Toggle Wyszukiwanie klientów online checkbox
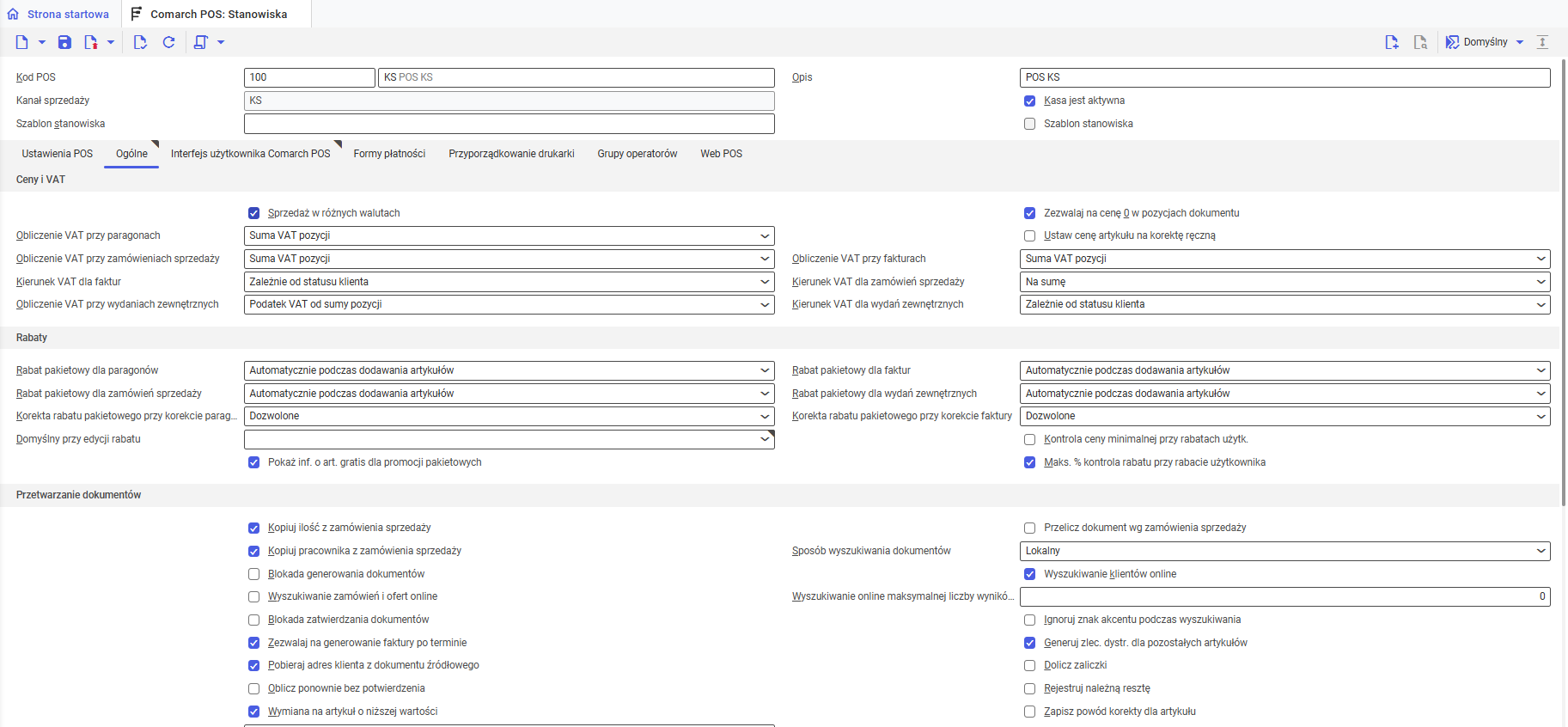 tap(1029, 574)
